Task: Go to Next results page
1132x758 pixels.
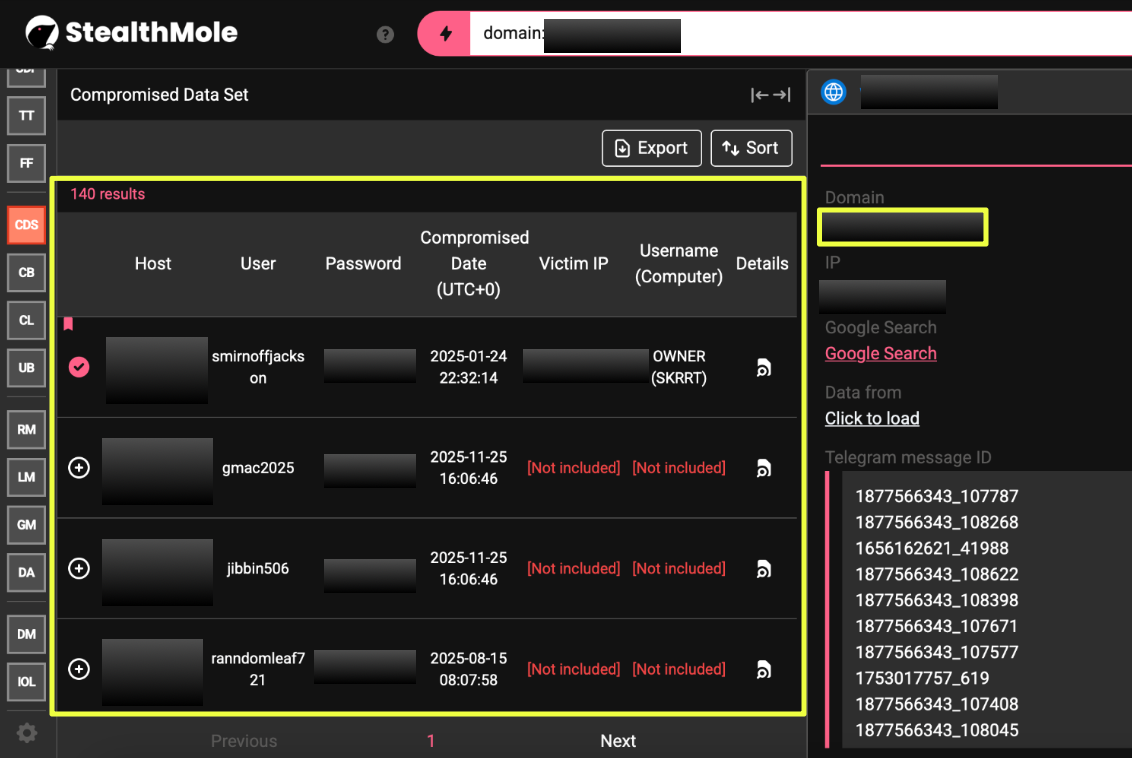Action: click(618, 741)
